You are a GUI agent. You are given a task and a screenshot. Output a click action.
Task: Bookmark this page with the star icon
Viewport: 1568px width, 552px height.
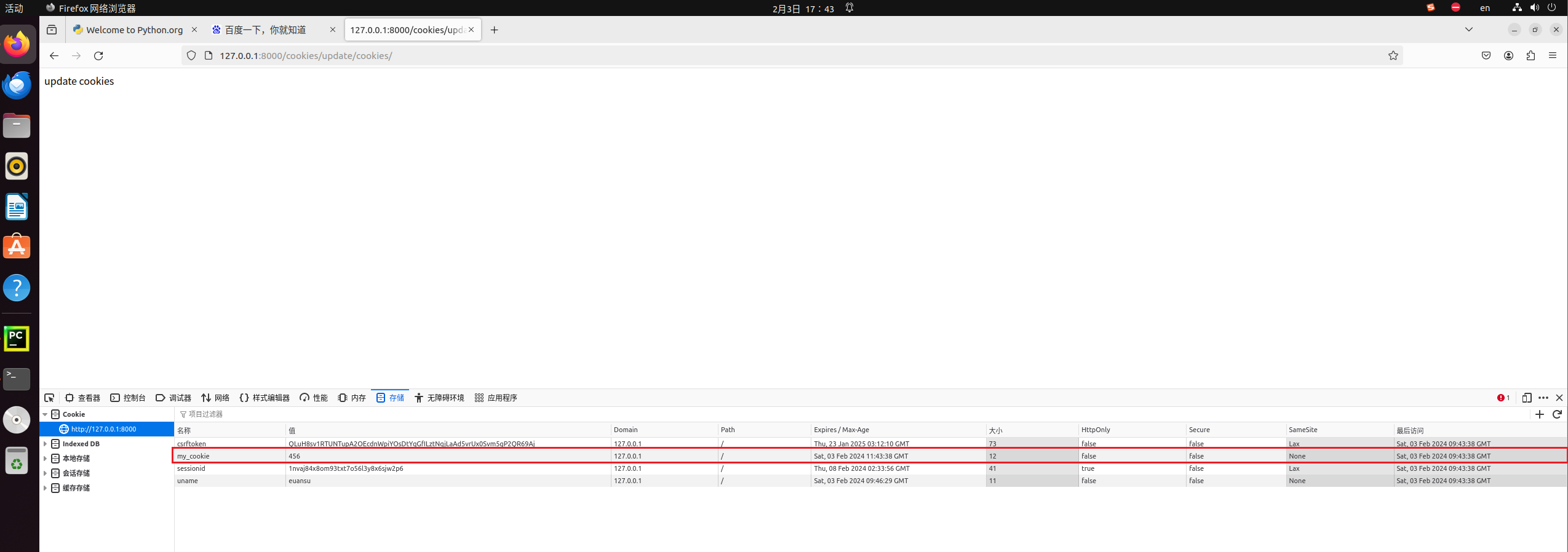tap(1393, 56)
